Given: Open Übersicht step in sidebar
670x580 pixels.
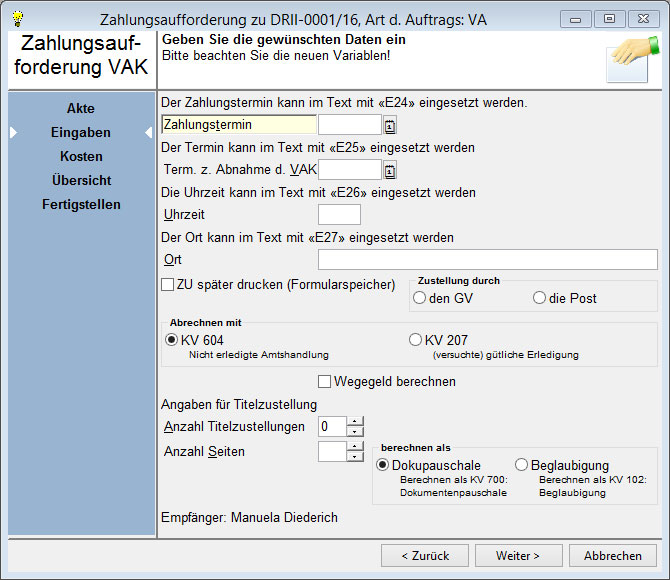Looking at the screenshot, I should pos(81,180).
